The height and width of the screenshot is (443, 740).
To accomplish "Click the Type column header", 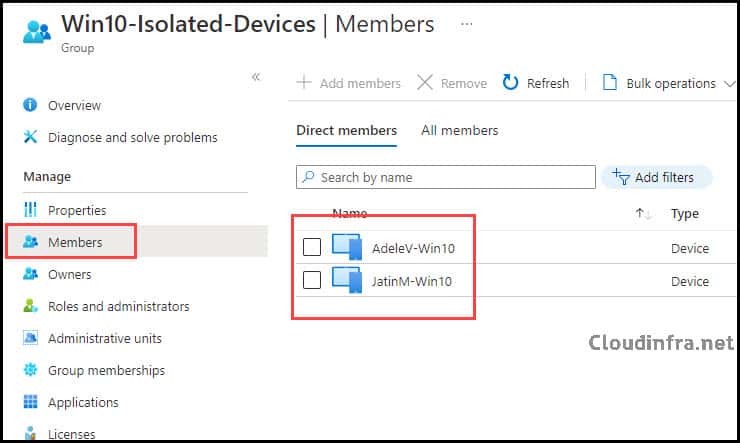I will (x=685, y=214).
